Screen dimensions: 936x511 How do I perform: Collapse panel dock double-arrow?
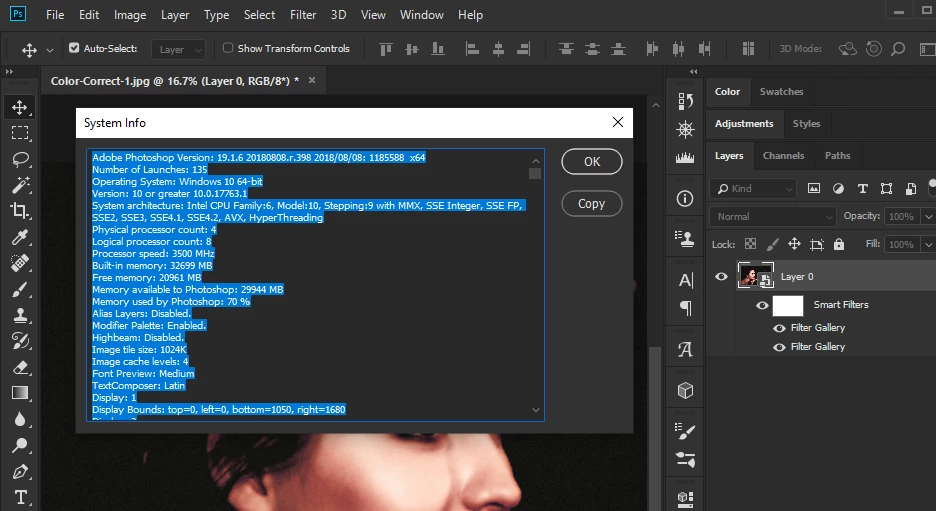tap(694, 72)
